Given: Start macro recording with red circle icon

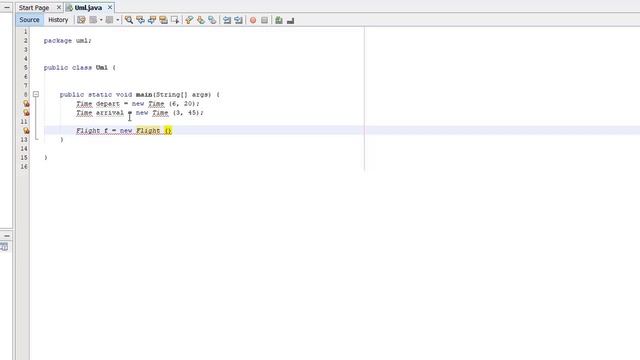Looking at the screenshot, I should tap(253, 20).
